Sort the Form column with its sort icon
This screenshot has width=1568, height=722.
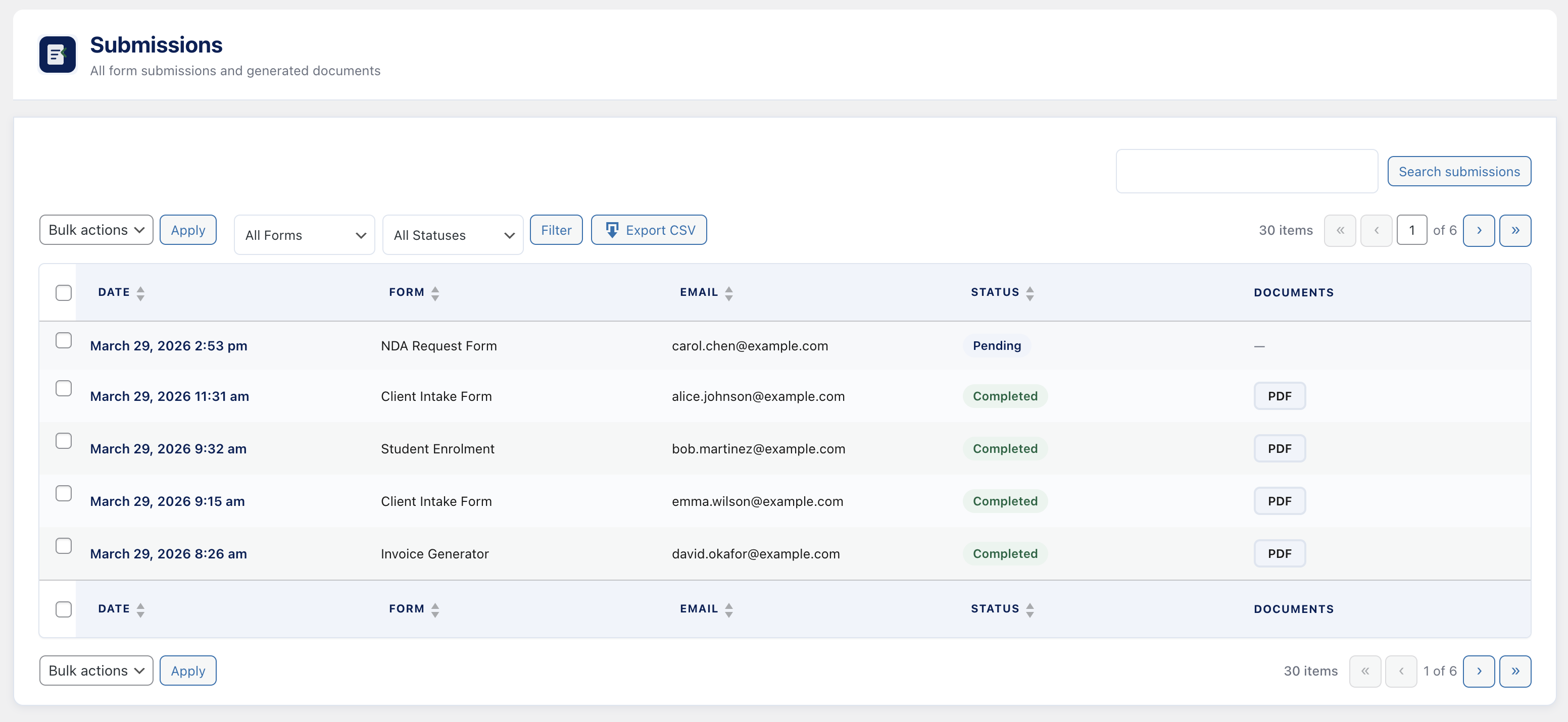click(x=435, y=292)
